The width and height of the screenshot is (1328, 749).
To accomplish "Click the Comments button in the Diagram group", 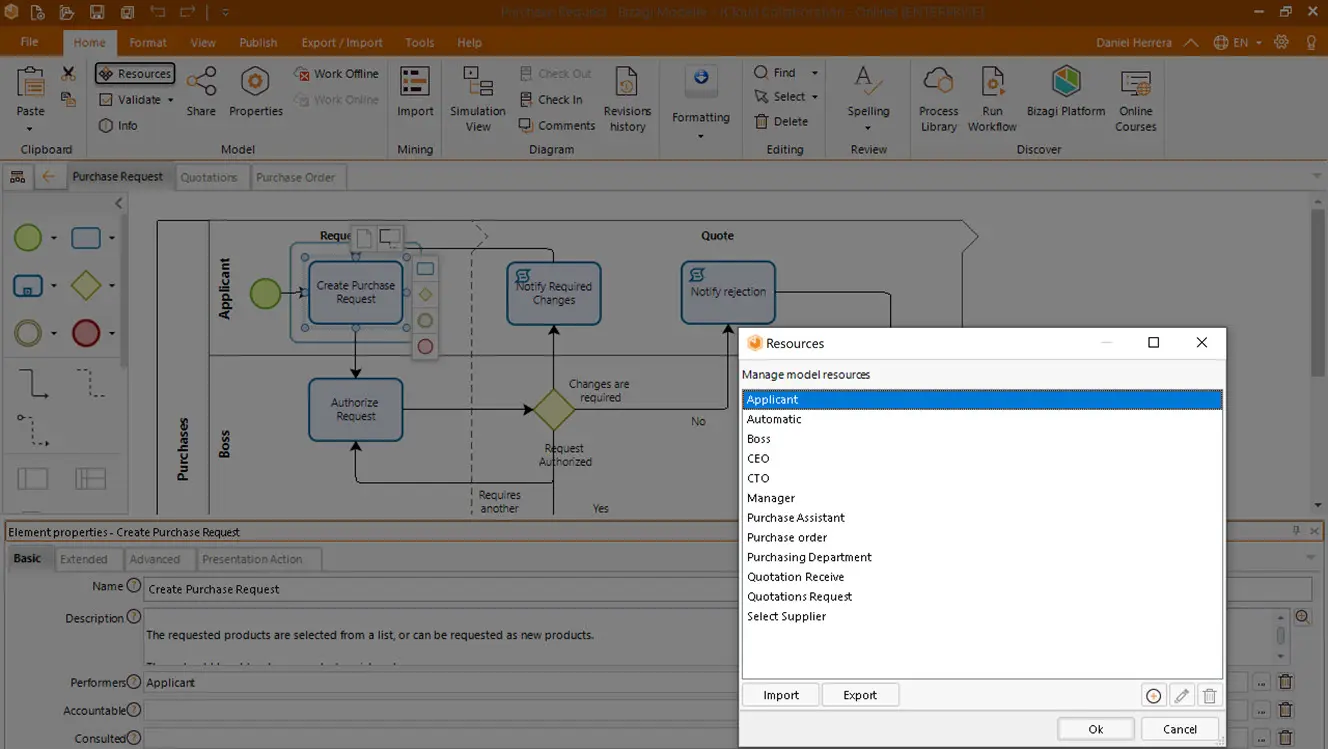I will [557, 126].
